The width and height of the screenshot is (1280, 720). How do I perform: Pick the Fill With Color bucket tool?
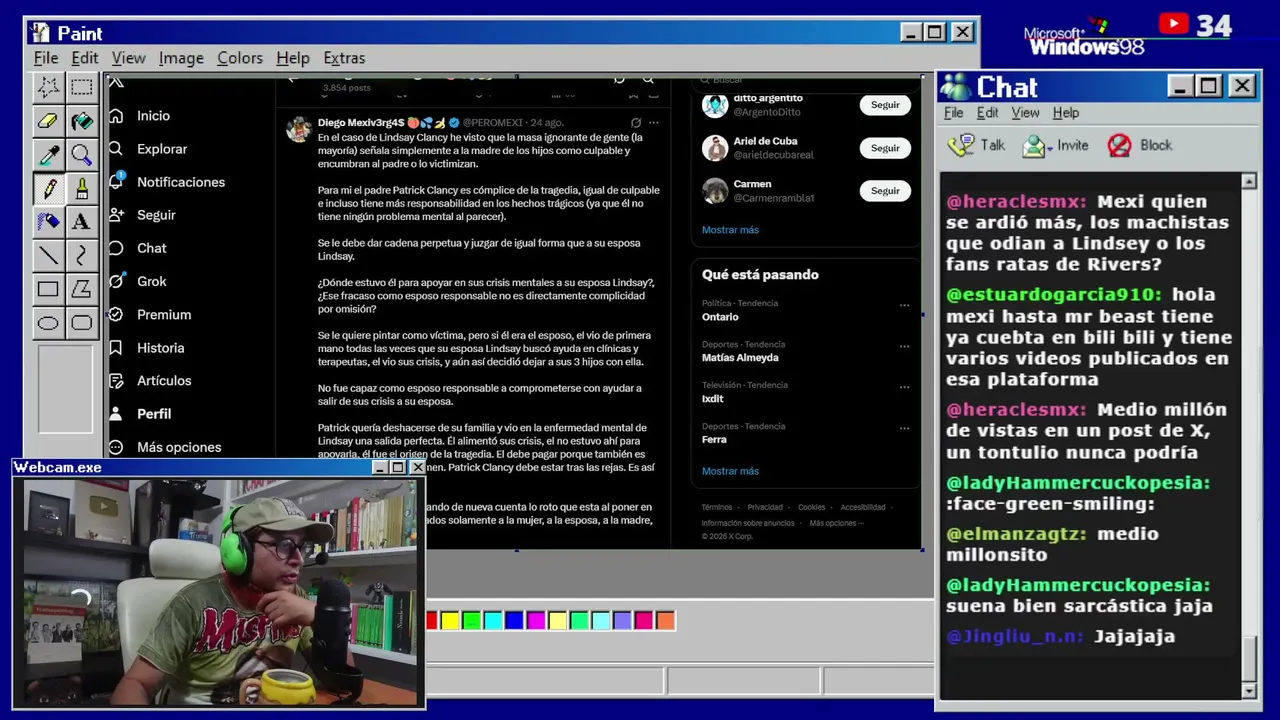click(x=81, y=121)
